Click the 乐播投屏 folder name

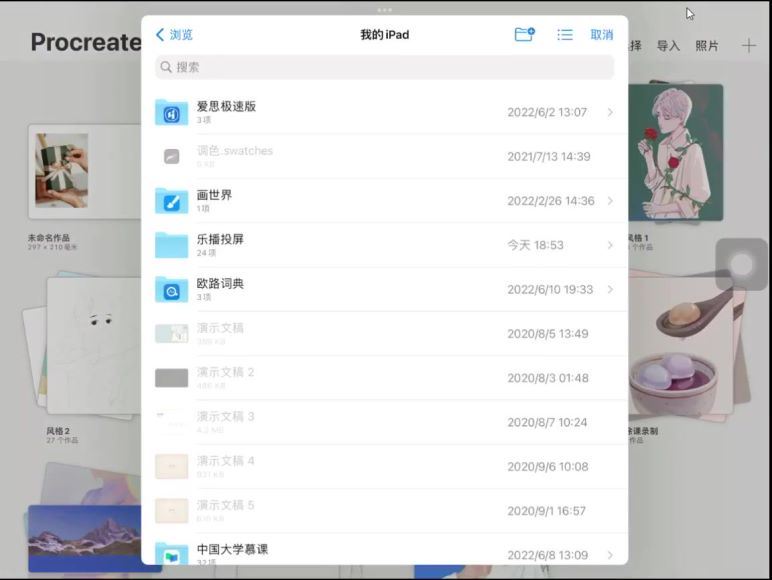[x=220, y=239]
